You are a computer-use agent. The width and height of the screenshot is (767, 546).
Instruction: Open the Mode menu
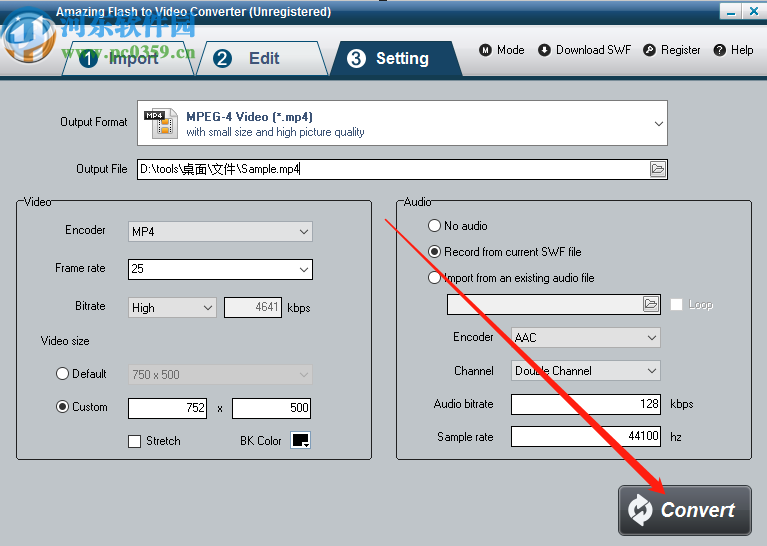(x=501, y=50)
